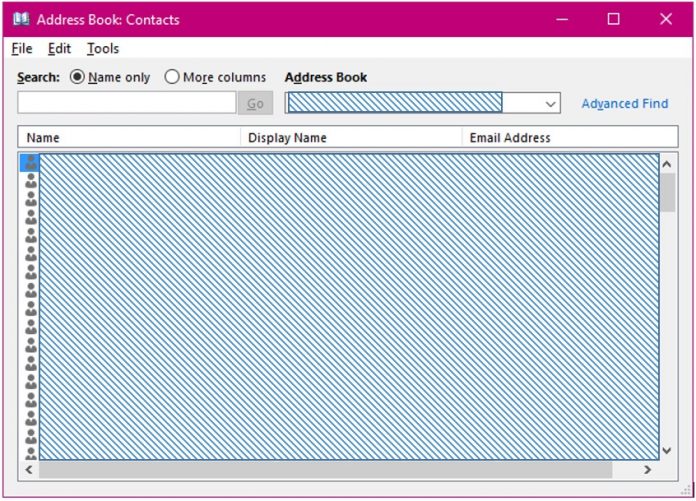Screen dimensions: 696x501
Task: Click the Display Name column header
Action: tap(351, 138)
